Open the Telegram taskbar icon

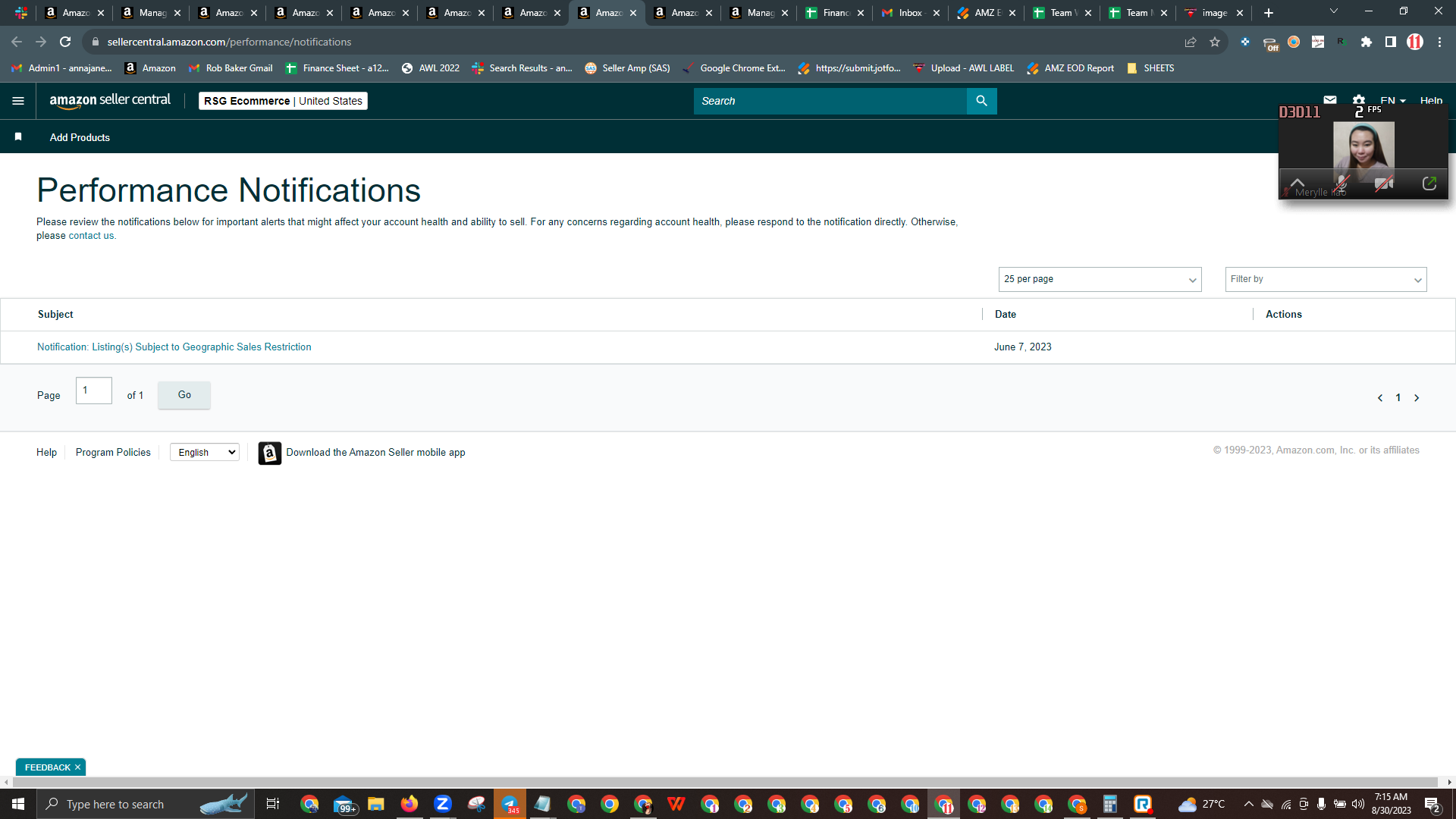(510, 804)
